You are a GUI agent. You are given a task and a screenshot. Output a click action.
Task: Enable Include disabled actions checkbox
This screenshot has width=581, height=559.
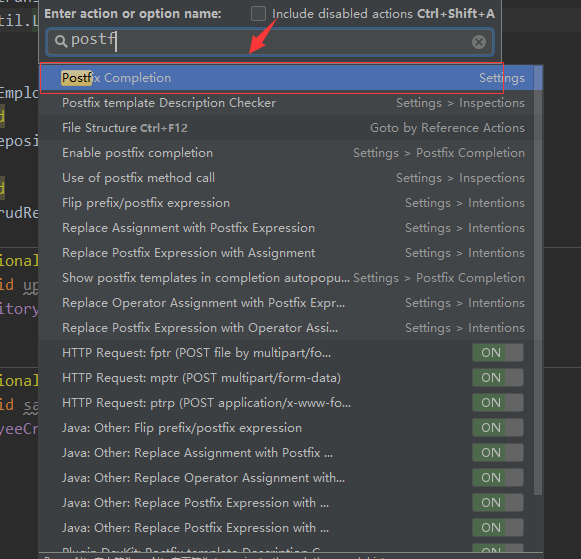[258, 14]
